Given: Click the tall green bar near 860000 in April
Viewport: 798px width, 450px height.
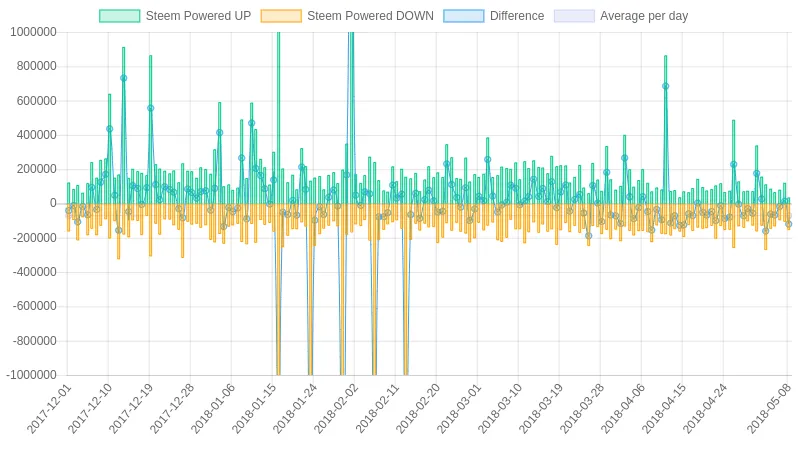Looking at the screenshot, I should (x=666, y=130).
